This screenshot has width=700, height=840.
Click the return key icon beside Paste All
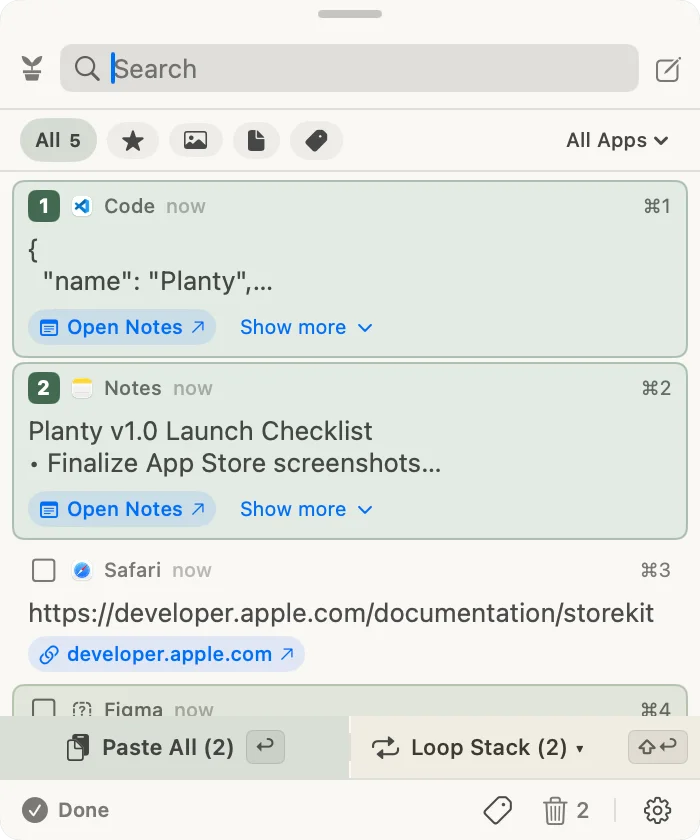[x=265, y=747]
